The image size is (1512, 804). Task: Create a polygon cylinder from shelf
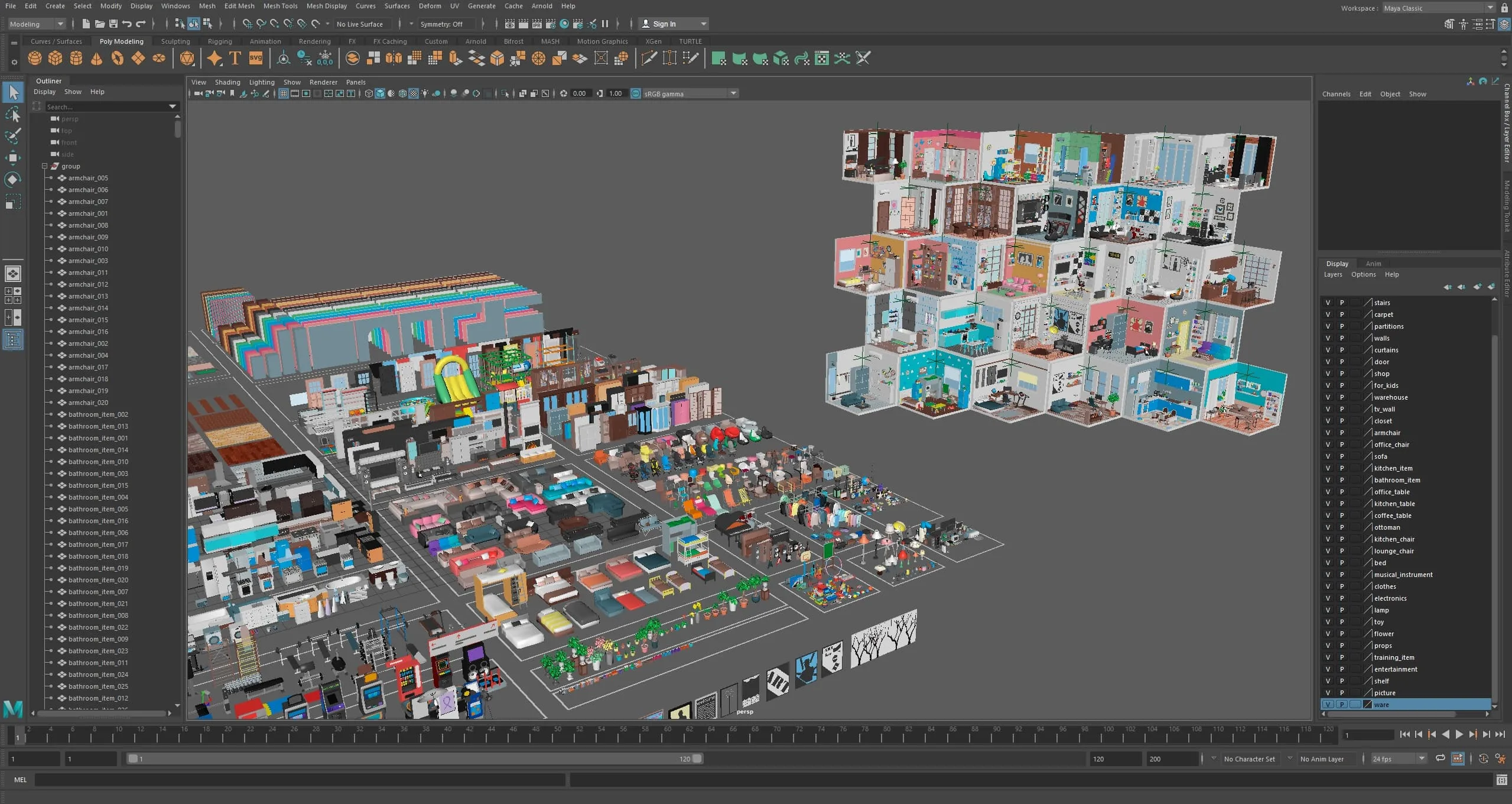point(76,58)
